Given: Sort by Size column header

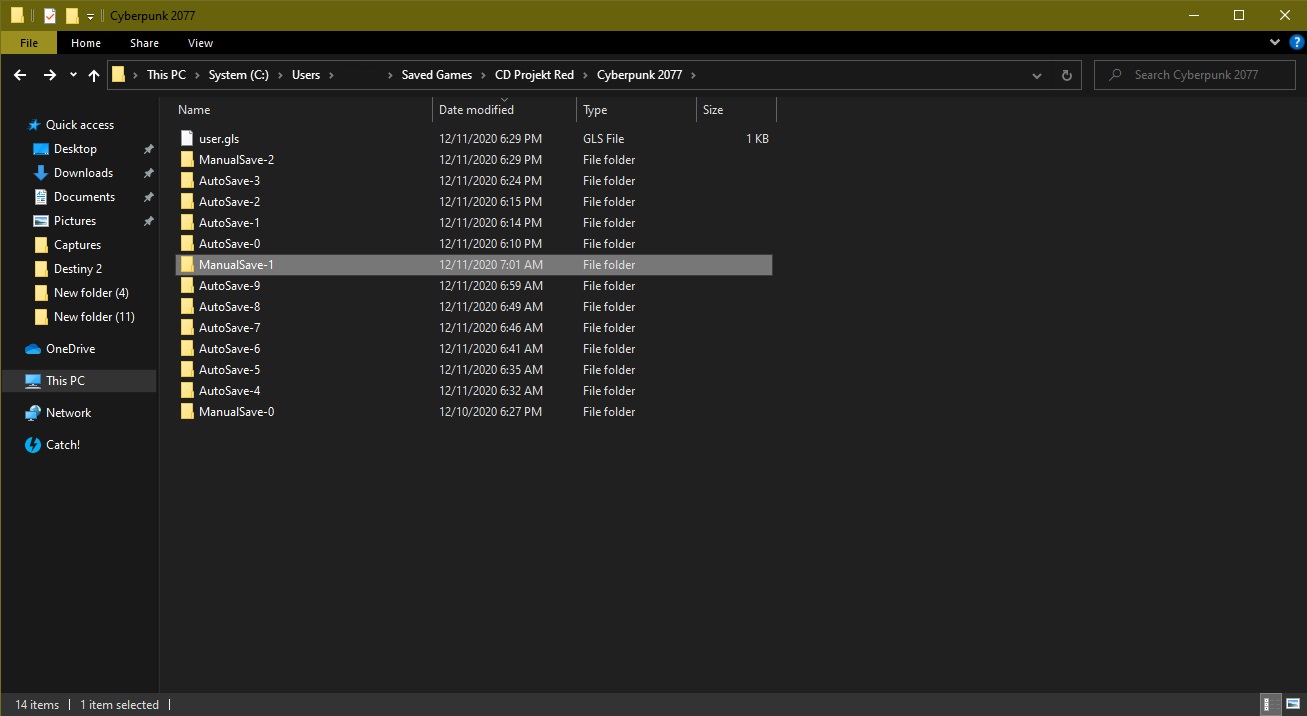Looking at the screenshot, I should tap(713, 110).
